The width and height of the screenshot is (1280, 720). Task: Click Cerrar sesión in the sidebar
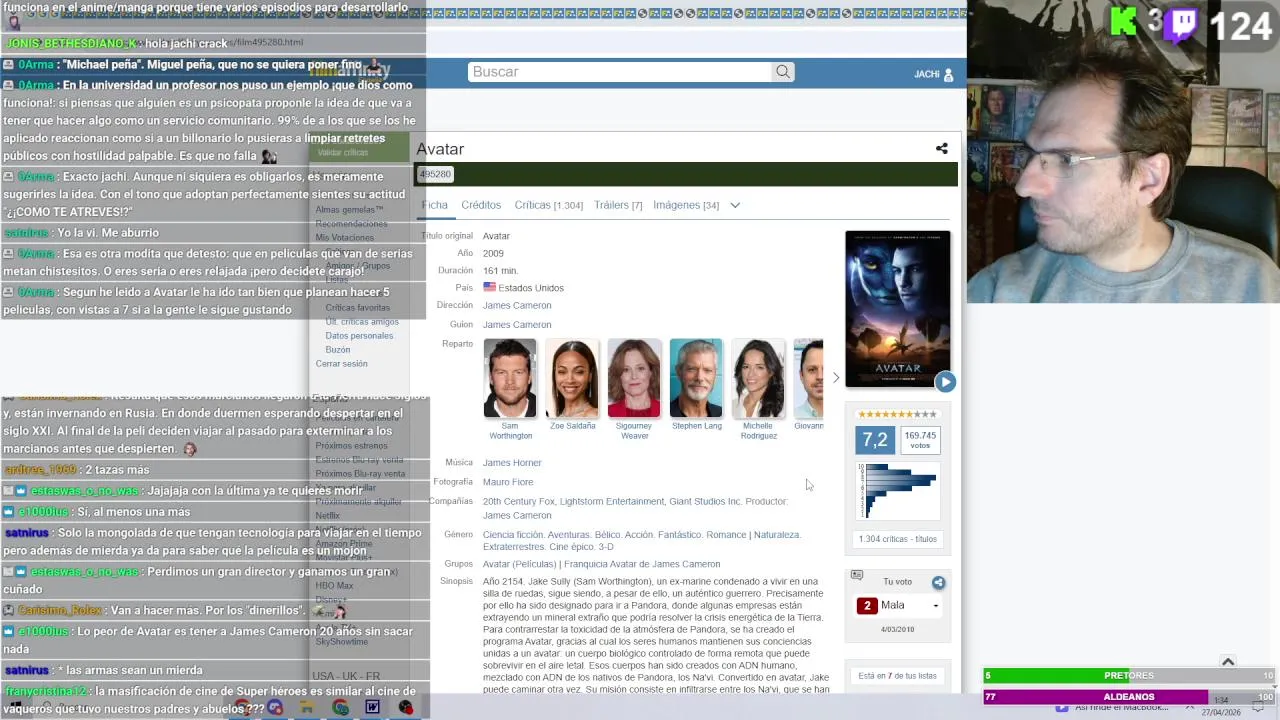[342, 364]
